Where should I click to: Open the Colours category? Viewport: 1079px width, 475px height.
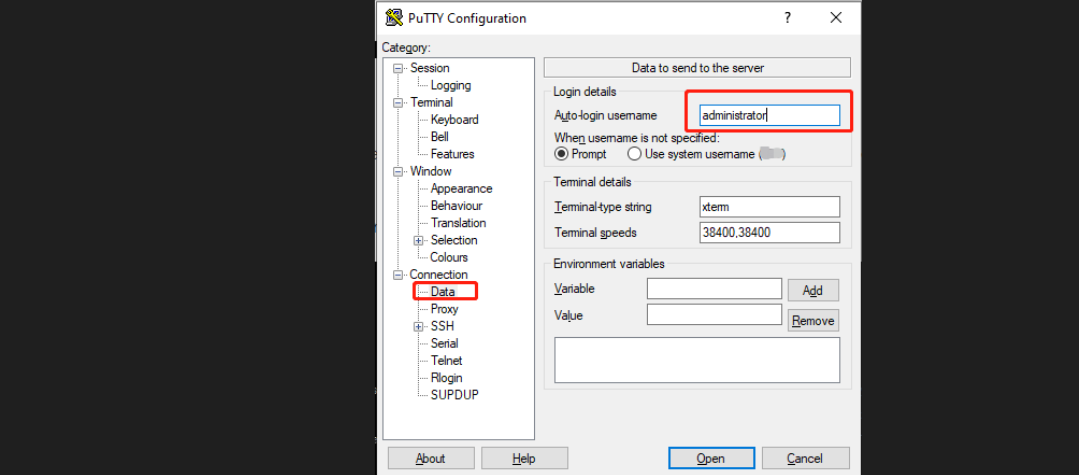[449, 257]
